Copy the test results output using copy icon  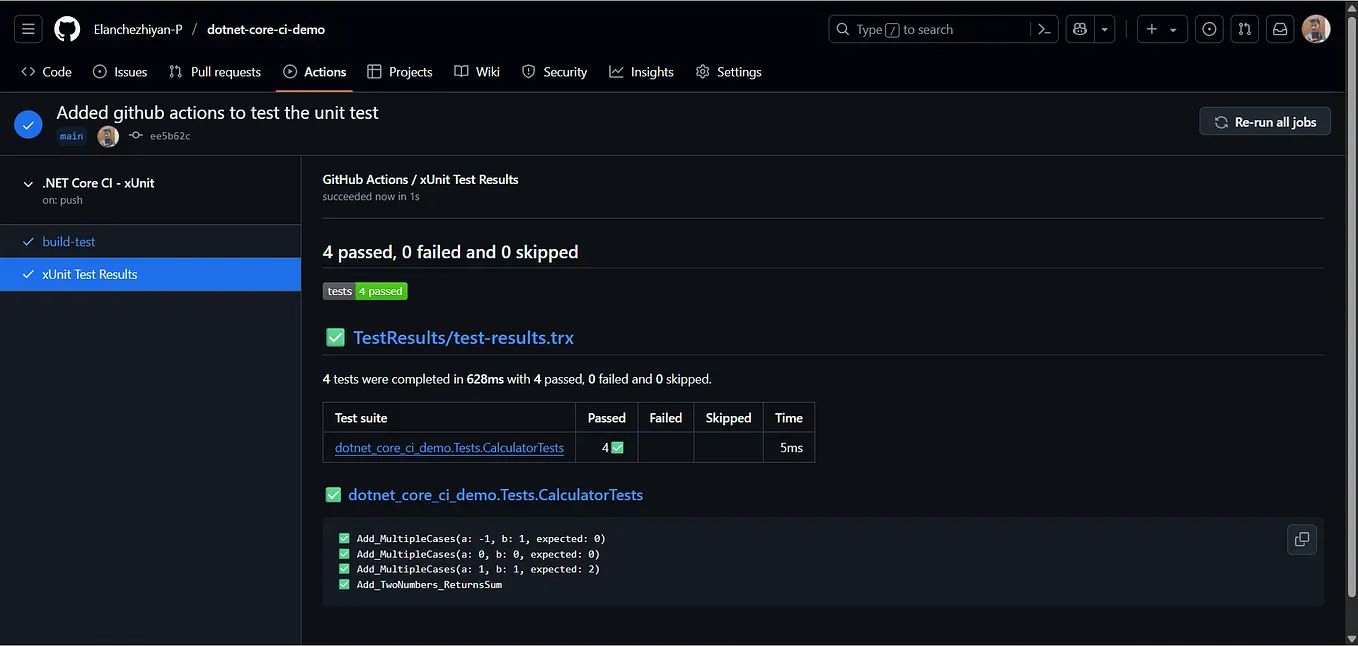coord(1301,539)
